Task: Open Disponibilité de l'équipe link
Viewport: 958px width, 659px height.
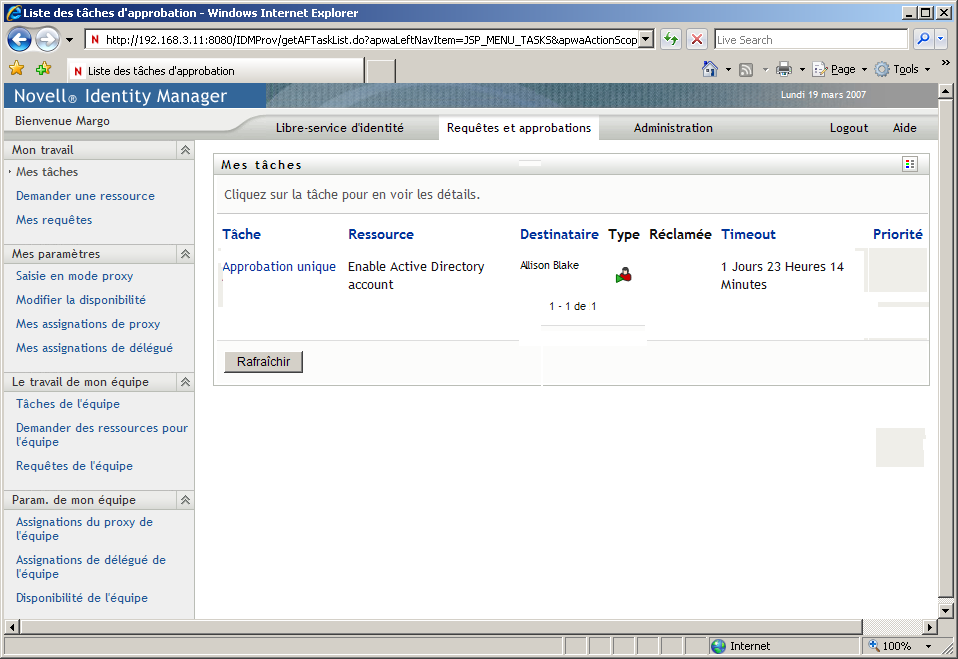Action: pyautogui.click(x=82, y=598)
